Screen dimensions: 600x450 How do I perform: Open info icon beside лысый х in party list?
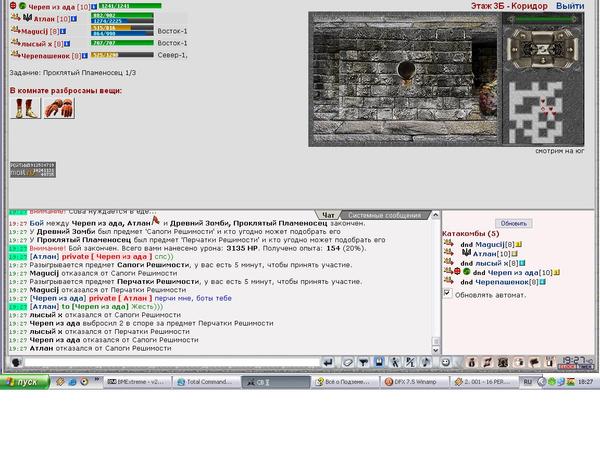[x=67, y=44]
